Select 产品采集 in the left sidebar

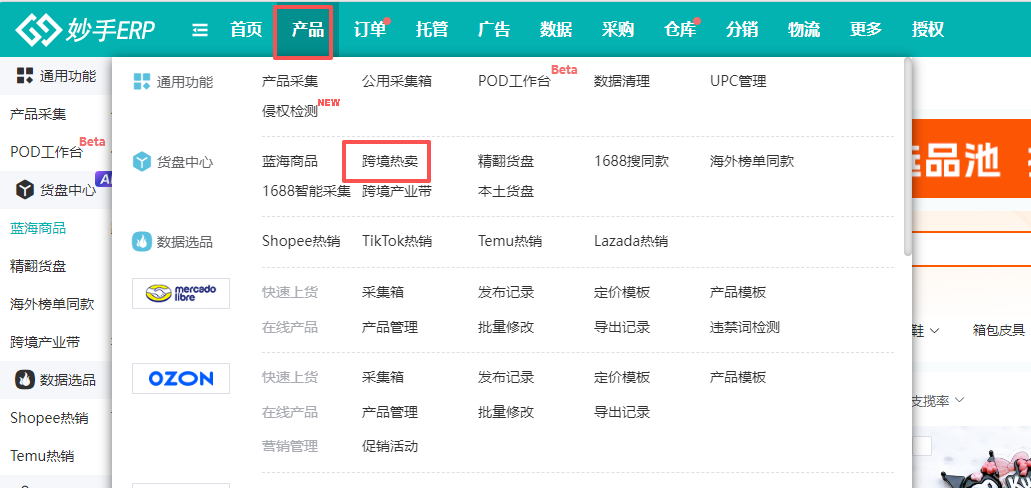pyautogui.click(x=38, y=114)
